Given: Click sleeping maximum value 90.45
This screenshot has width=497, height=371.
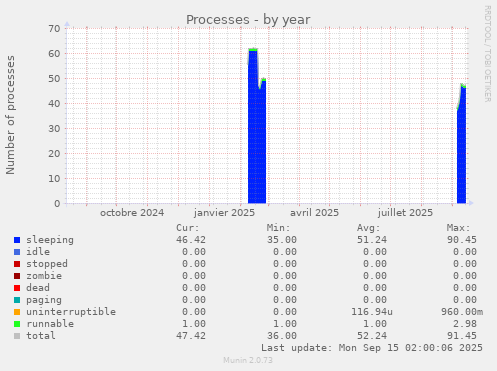Looking at the screenshot, I should pyautogui.click(x=462, y=240).
